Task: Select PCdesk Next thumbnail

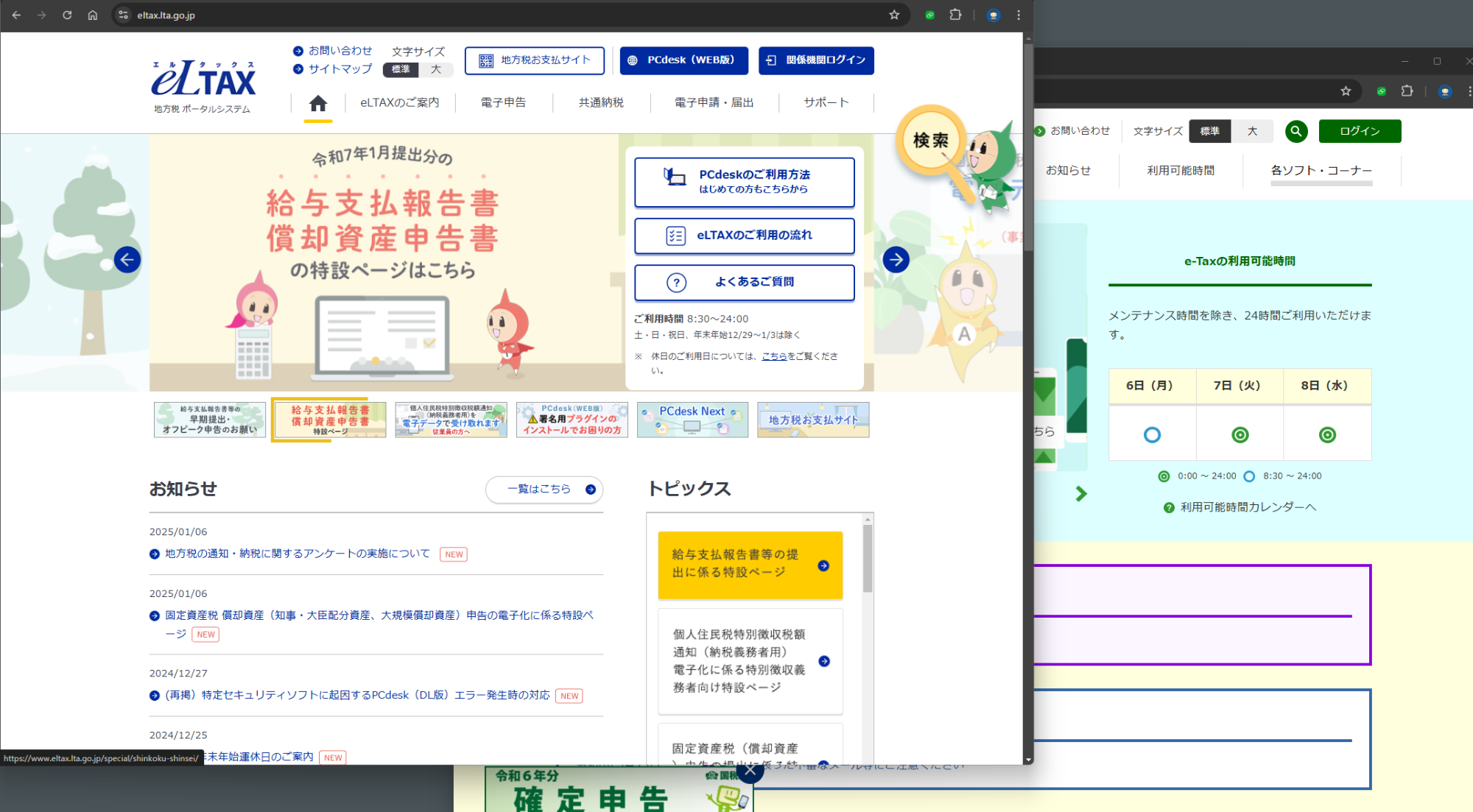Action: click(x=692, y=420)
